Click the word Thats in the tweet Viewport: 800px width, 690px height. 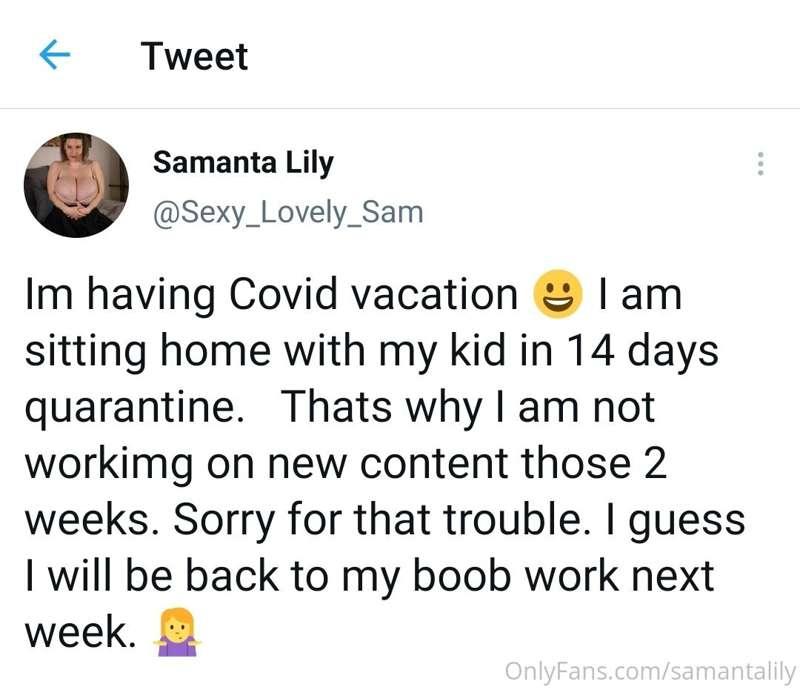coord(337,407)
